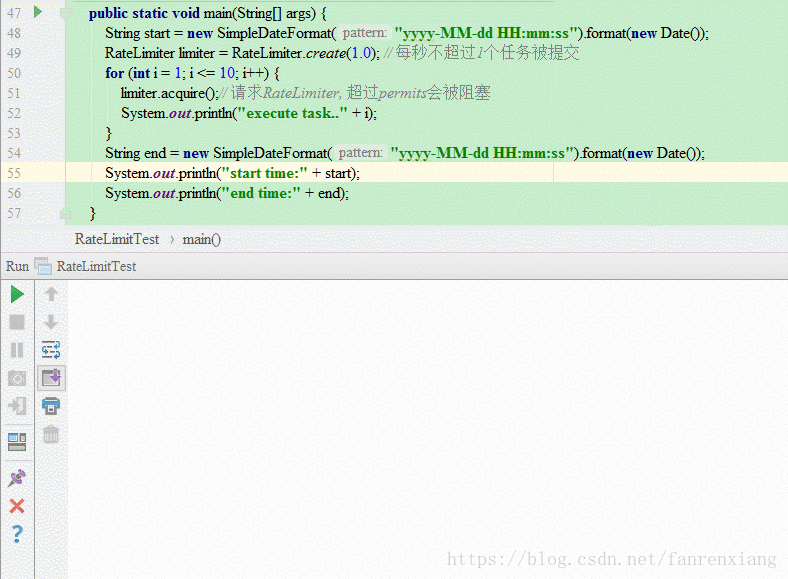This screenshot has width=788, height=579.
Task: Rerun RateLimitTest with green play button
Action: tap(17, 295)
